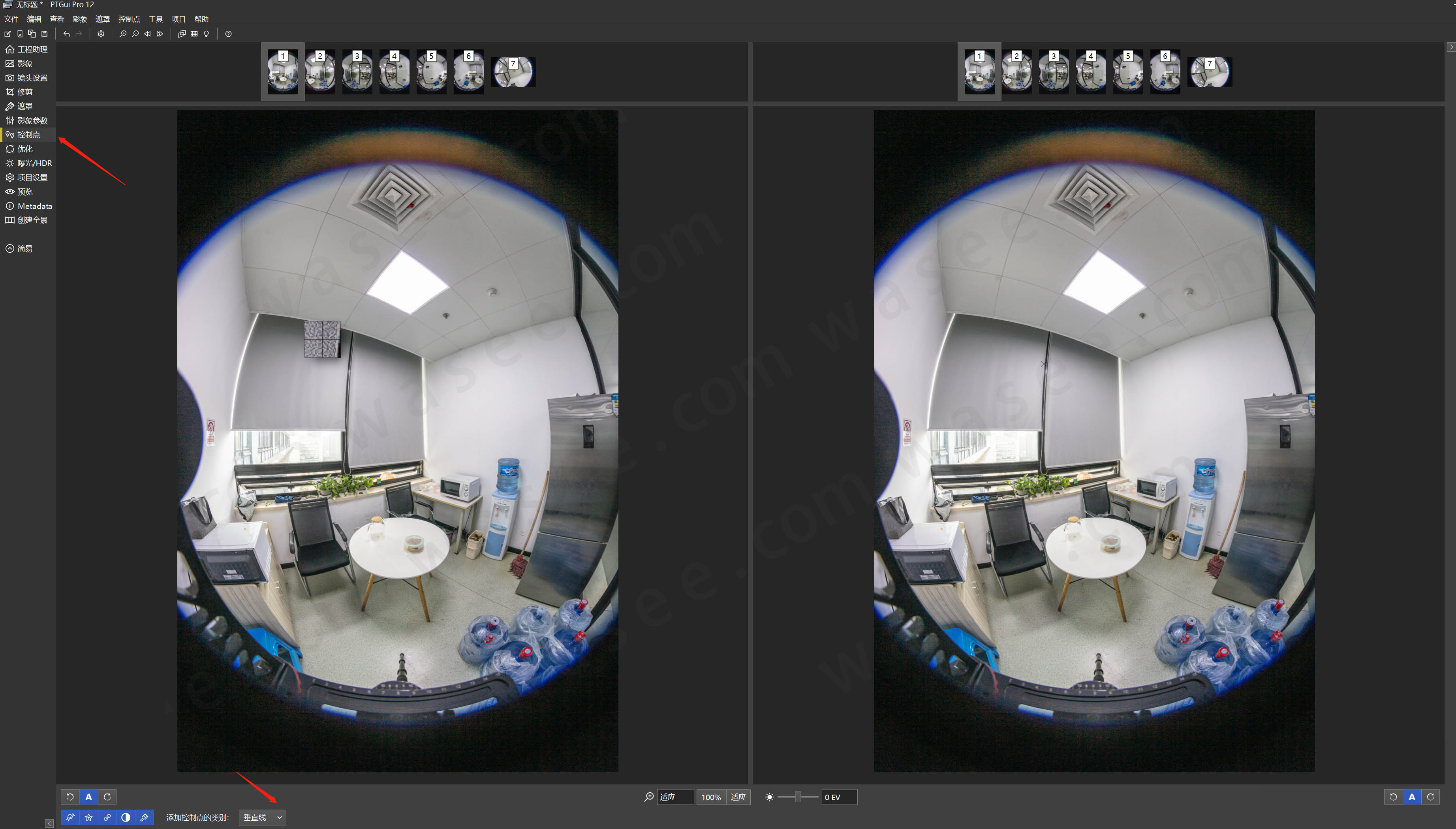Collapse the sidebar with the left chevron

[x=49, y=823]
